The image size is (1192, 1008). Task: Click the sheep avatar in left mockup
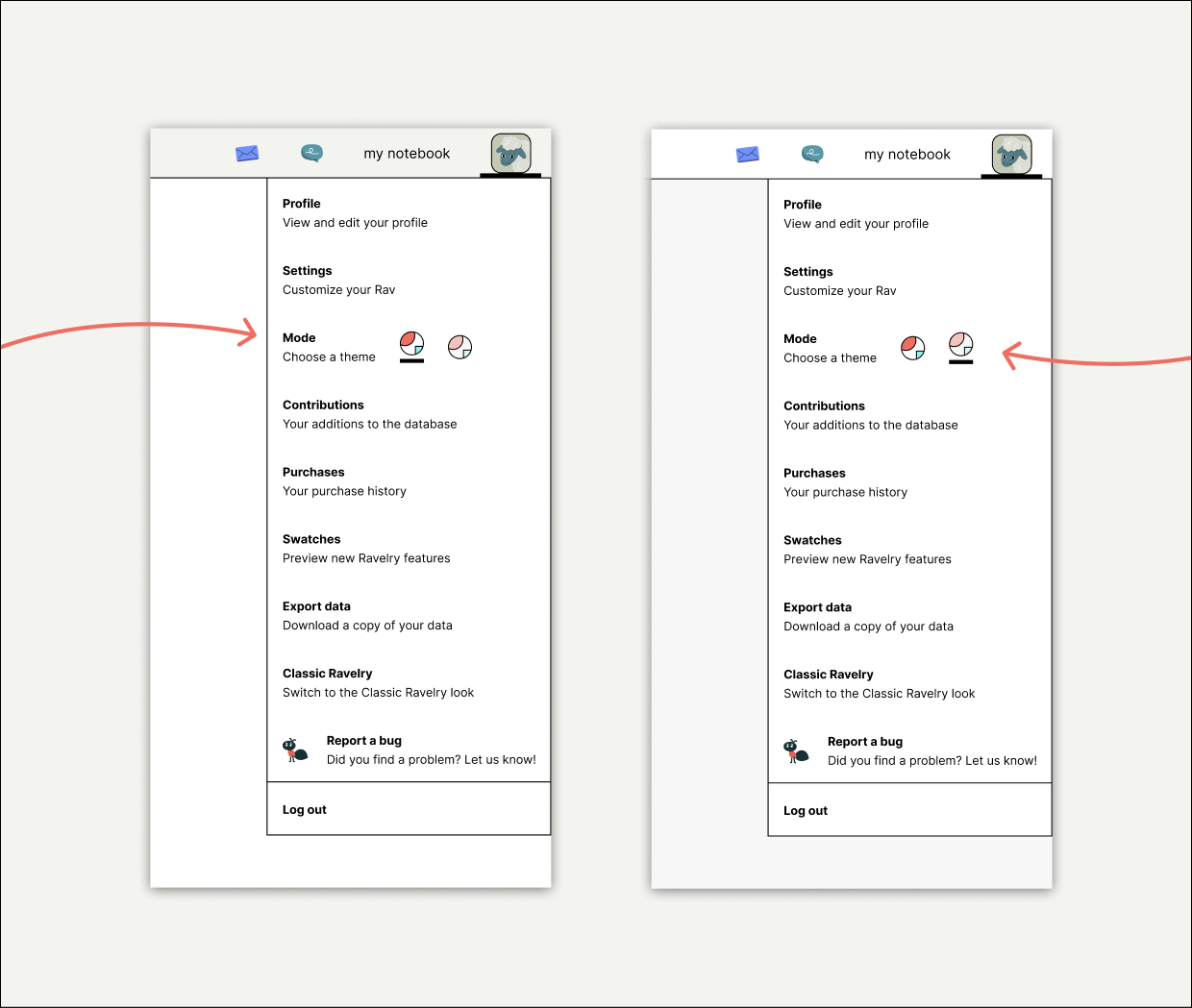(510, 153)
